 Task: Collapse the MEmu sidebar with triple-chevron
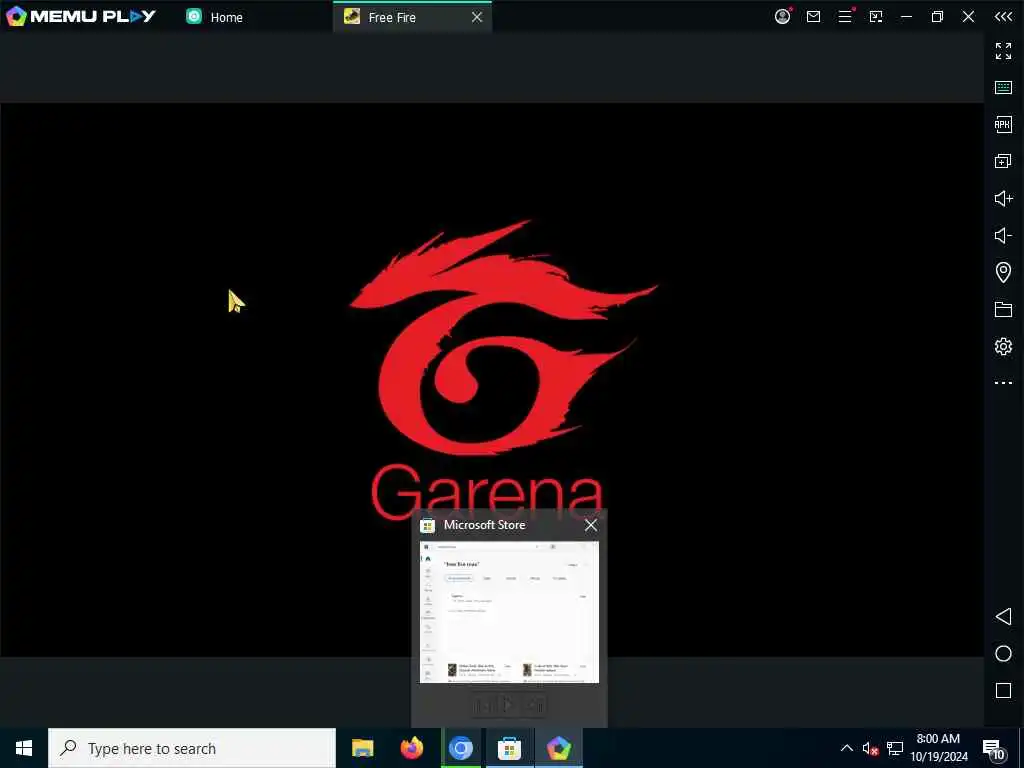pos(1004,16)
